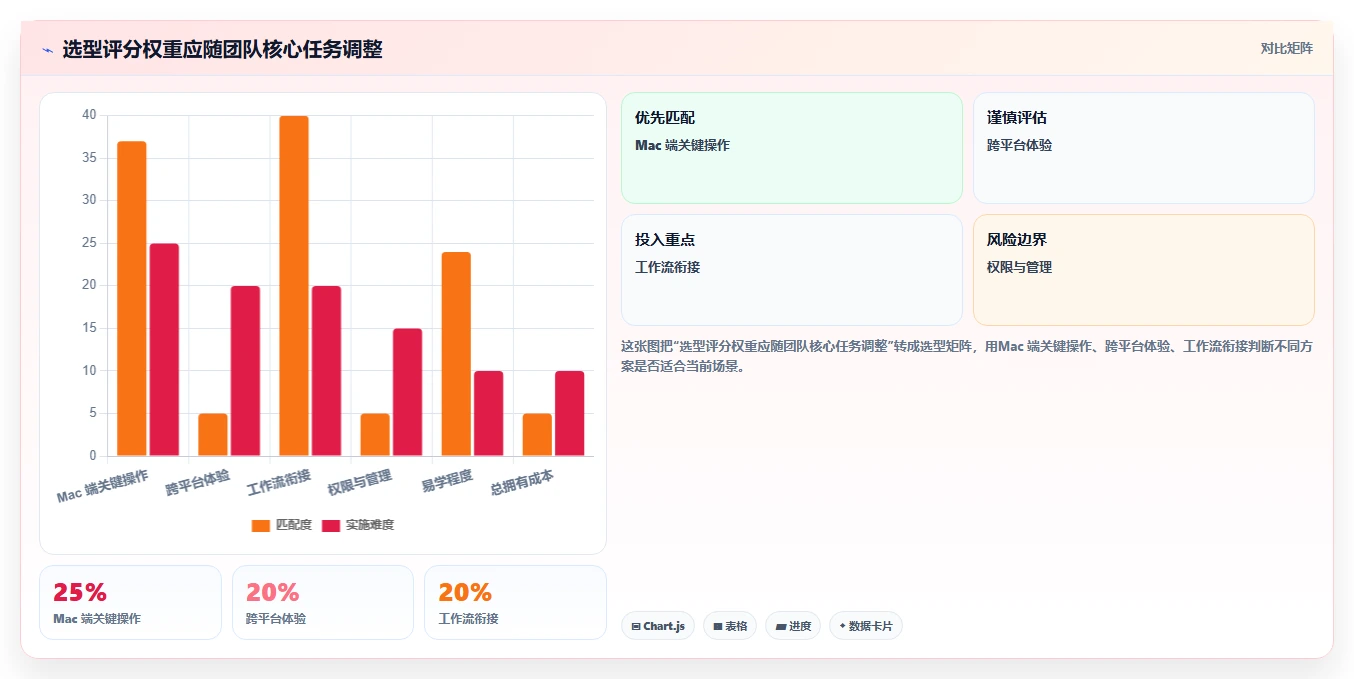Click the red 实施难度 bar for 权限与管理
1354x679 pixels.
407,392
